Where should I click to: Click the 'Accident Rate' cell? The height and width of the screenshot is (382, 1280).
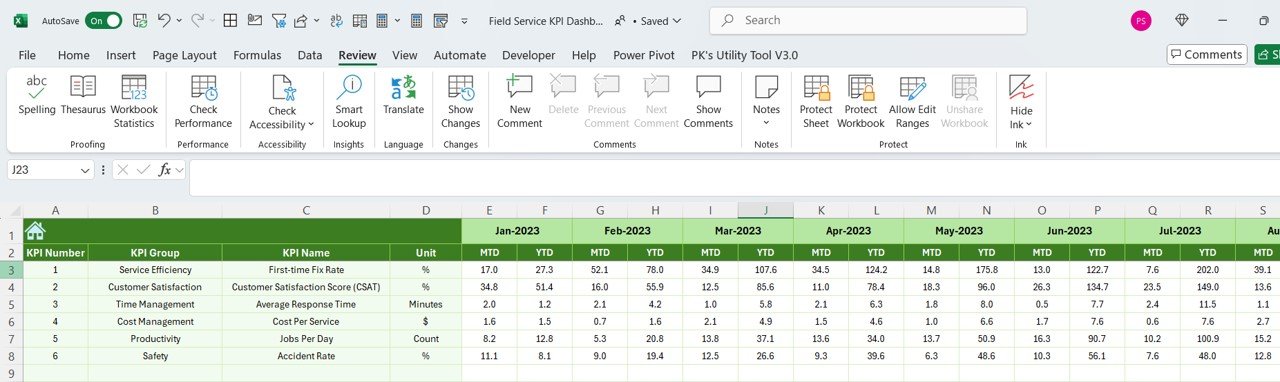[x=306, y=355]
